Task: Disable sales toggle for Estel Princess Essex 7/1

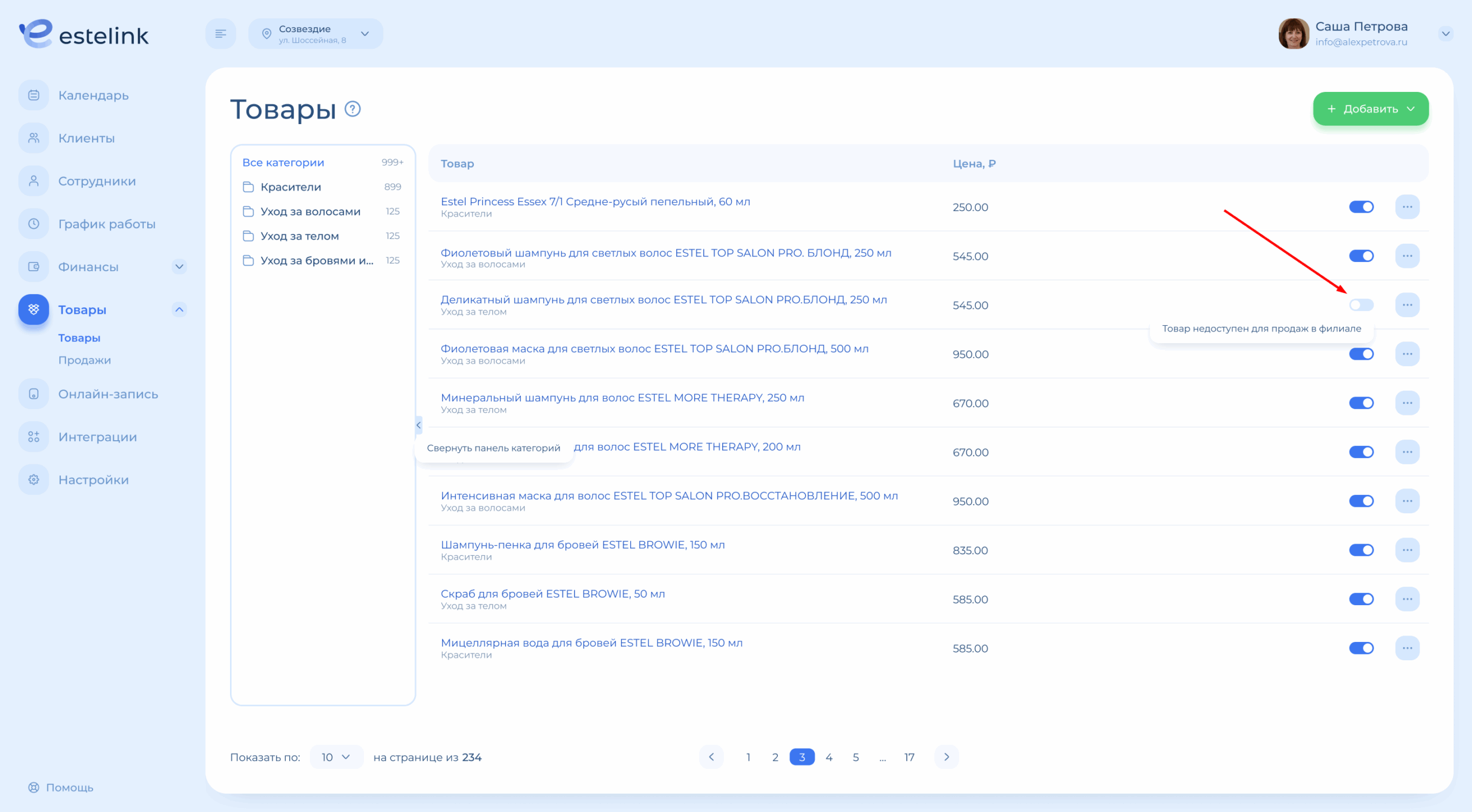Action: coord(1362,207)
